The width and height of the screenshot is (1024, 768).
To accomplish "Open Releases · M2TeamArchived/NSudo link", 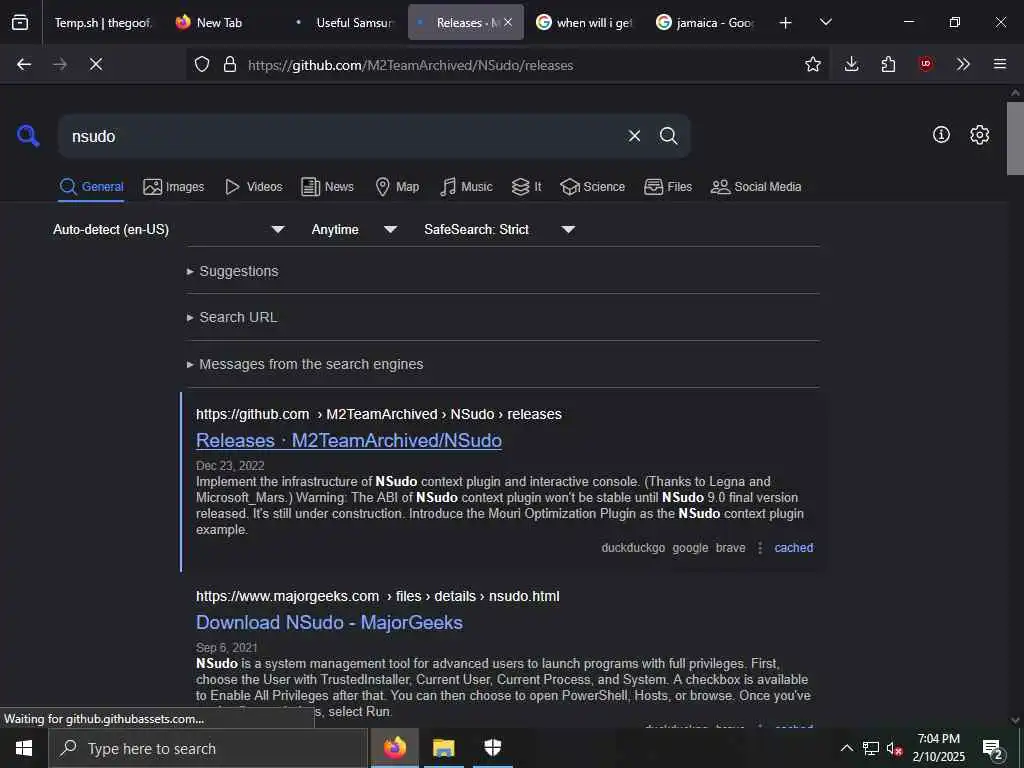I will pos(349,440).
